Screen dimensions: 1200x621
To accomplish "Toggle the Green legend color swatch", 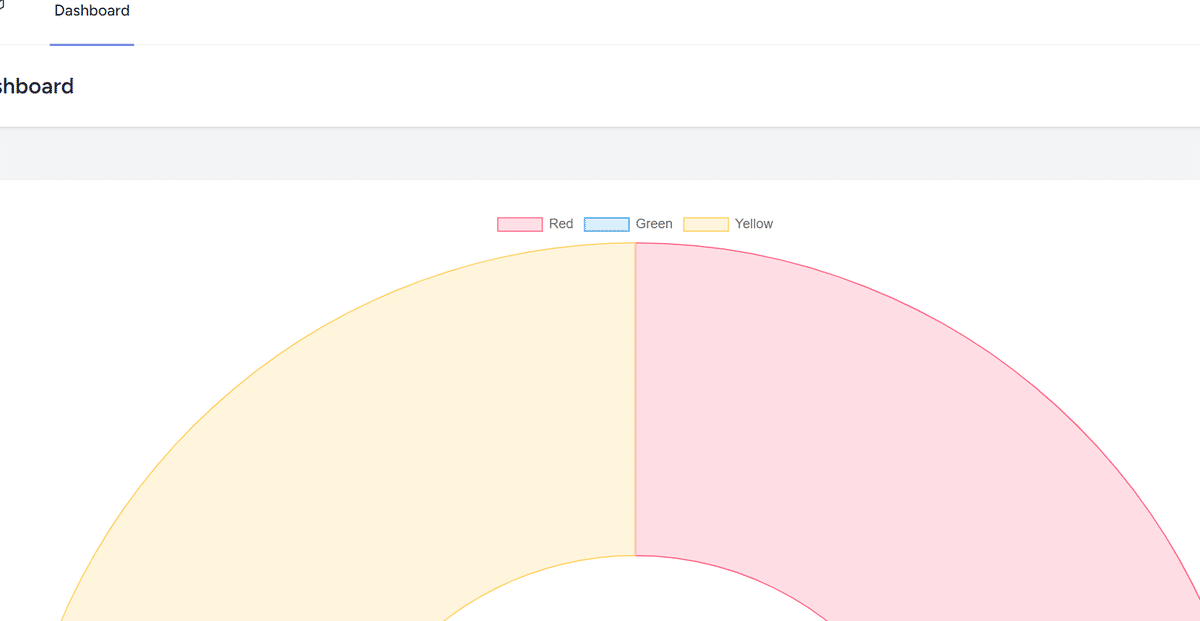I will click(606, 224).
